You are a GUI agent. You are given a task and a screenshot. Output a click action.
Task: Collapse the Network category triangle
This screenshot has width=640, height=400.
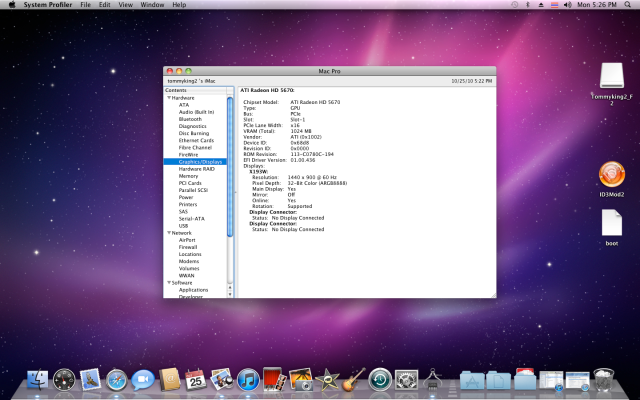tap(169, 233)
